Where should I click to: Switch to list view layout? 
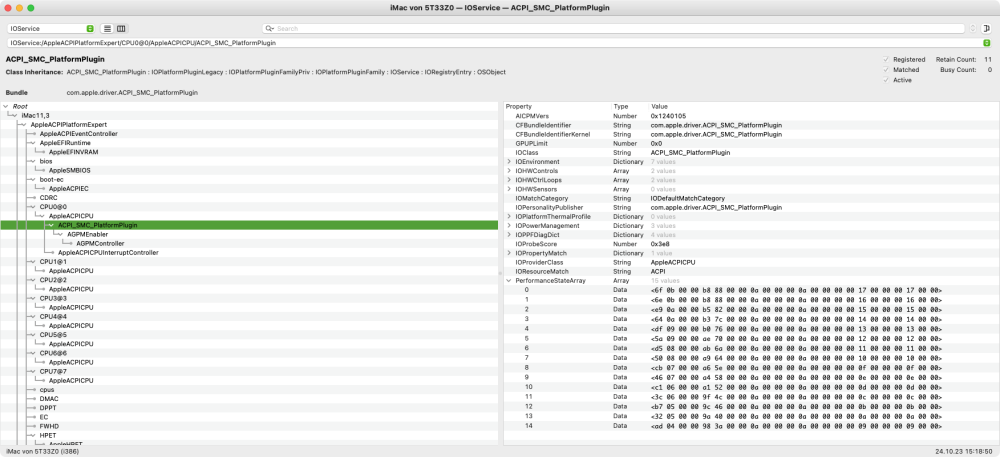(x=107, y=29)
